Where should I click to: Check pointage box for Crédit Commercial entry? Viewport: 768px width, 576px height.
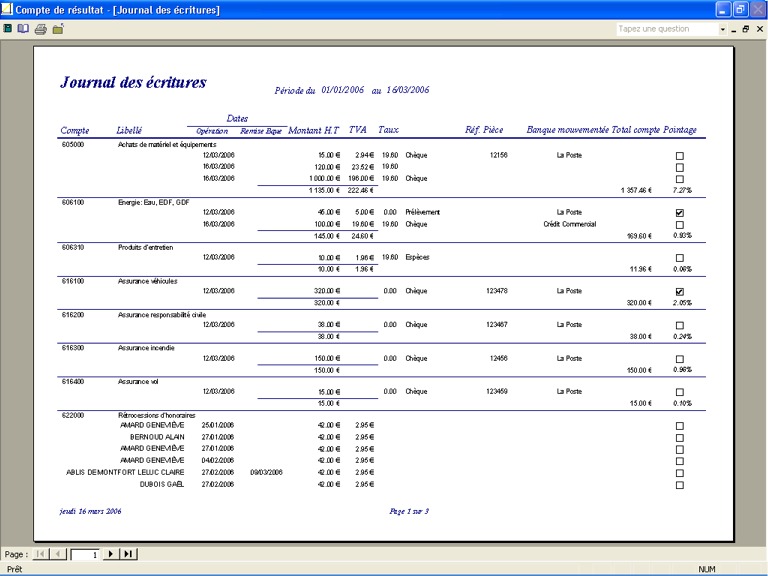click(680, 225)
